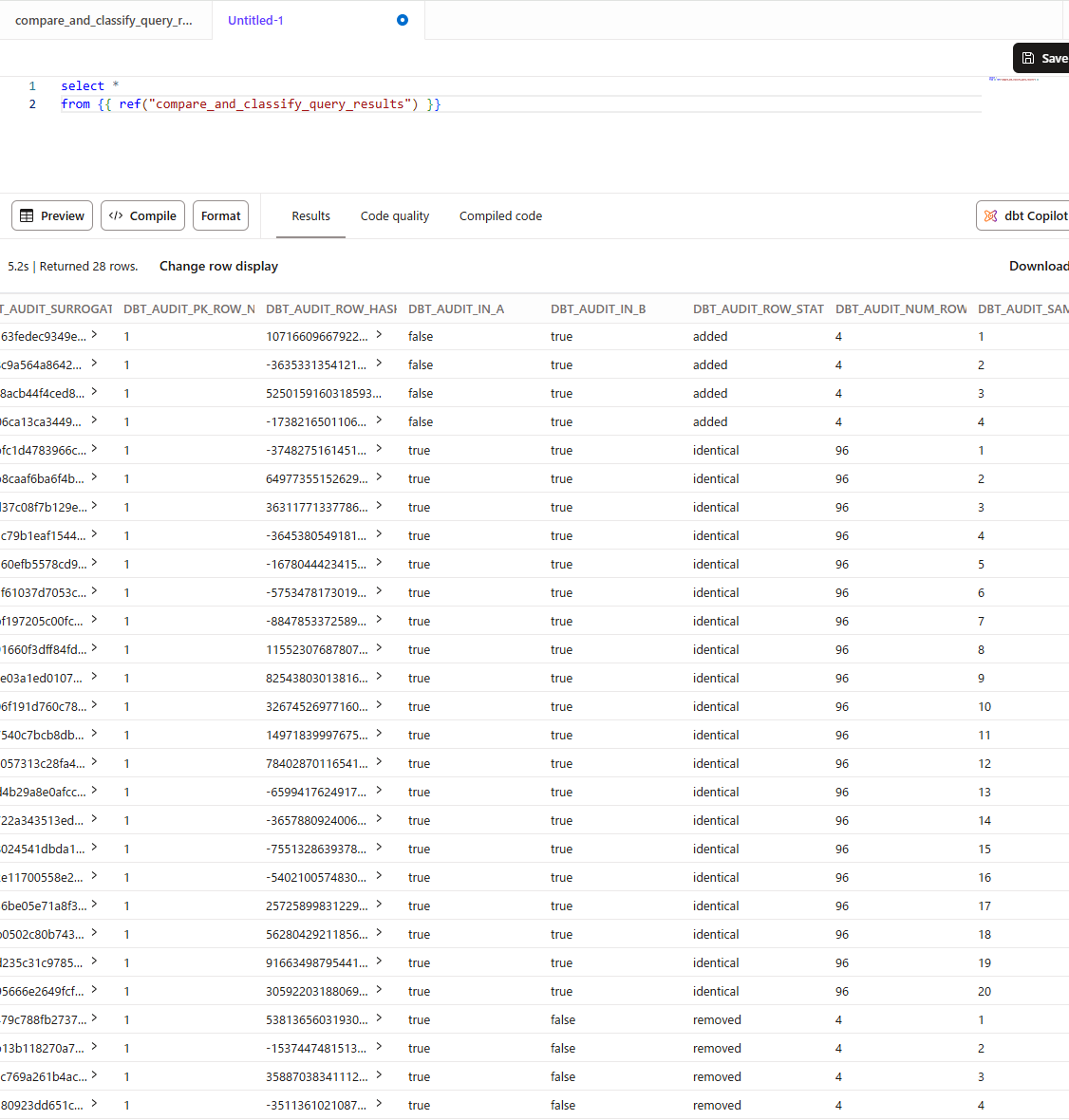Viewport: 1069px width, 1120px height.
Task: Expand row hash cell -3635331354121...
Action: (379, 363)
